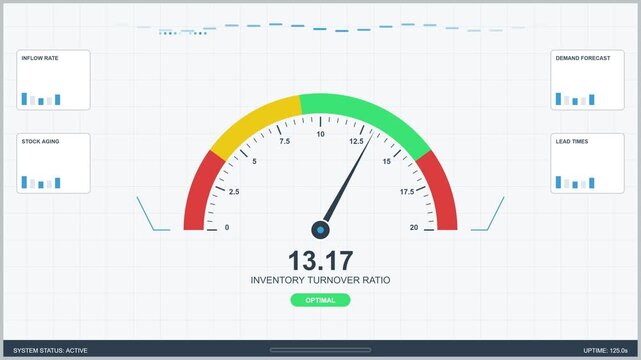Click the right red zone of the gauge

tap(441, 192)
